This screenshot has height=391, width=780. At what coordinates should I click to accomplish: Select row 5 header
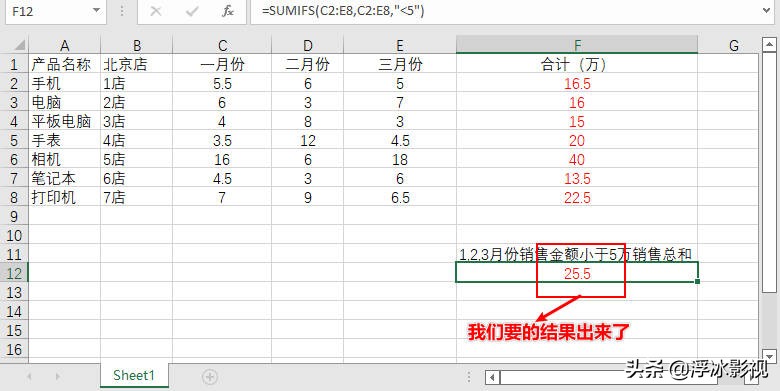(x=14, y=140)
